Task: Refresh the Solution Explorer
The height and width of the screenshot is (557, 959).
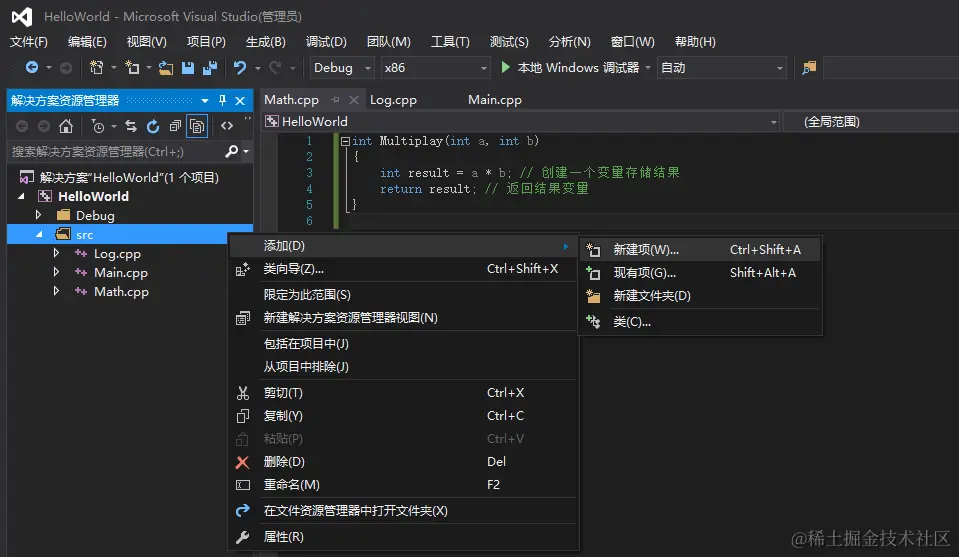Action: pyautogui.click(x=153, y=126)
